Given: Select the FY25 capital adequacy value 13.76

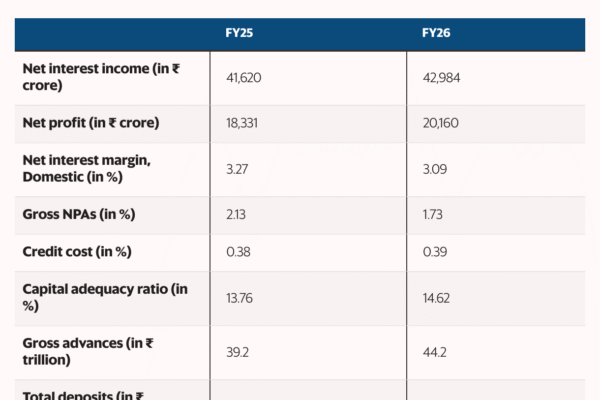Looking at the screenshot, I should click(x=239, y=297).
